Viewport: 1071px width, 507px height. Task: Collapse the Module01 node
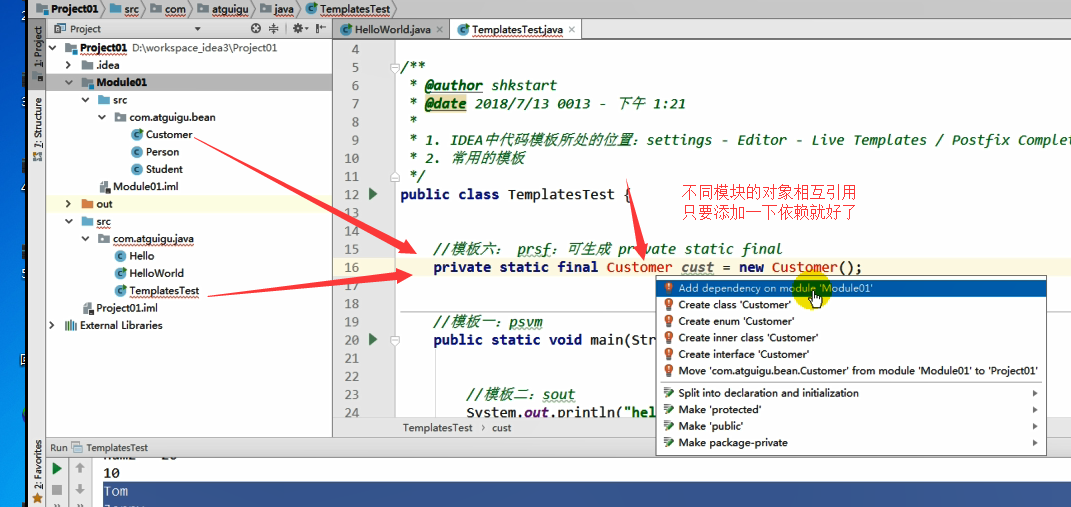(x=68, y=83)
